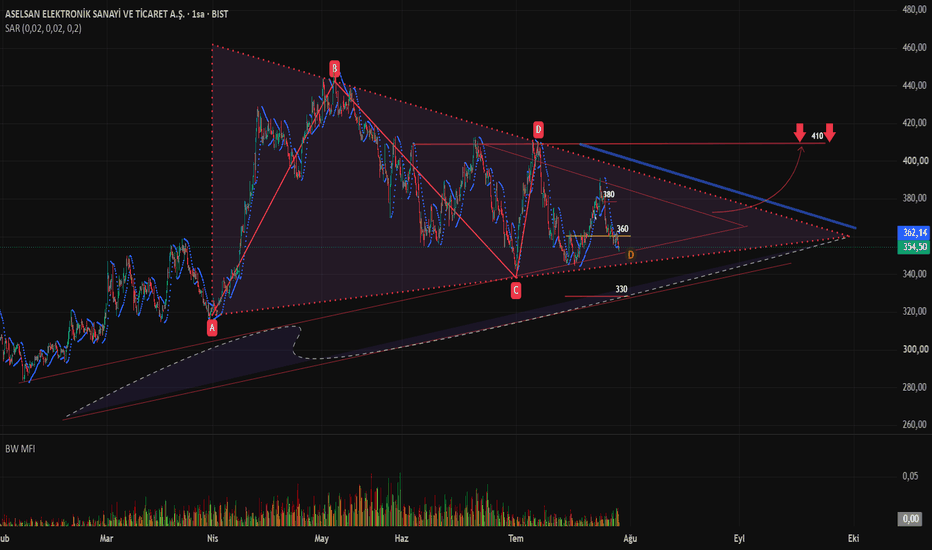Click the green 354,50 current price tag
The image size is (932, 550).
(914, 247)
